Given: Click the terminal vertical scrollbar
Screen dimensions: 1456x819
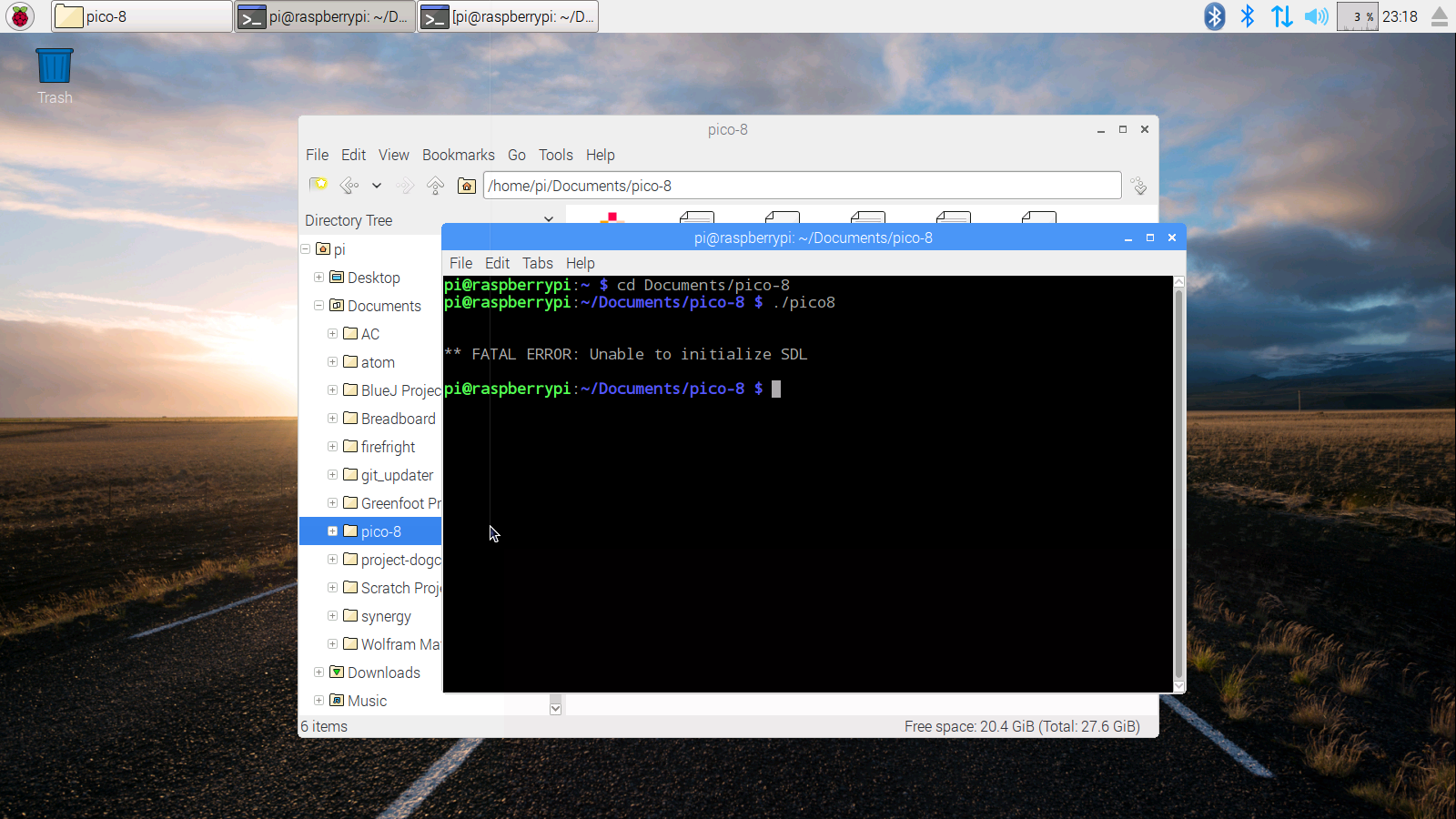Looking at the screenshot, I should pos(1178,484).
